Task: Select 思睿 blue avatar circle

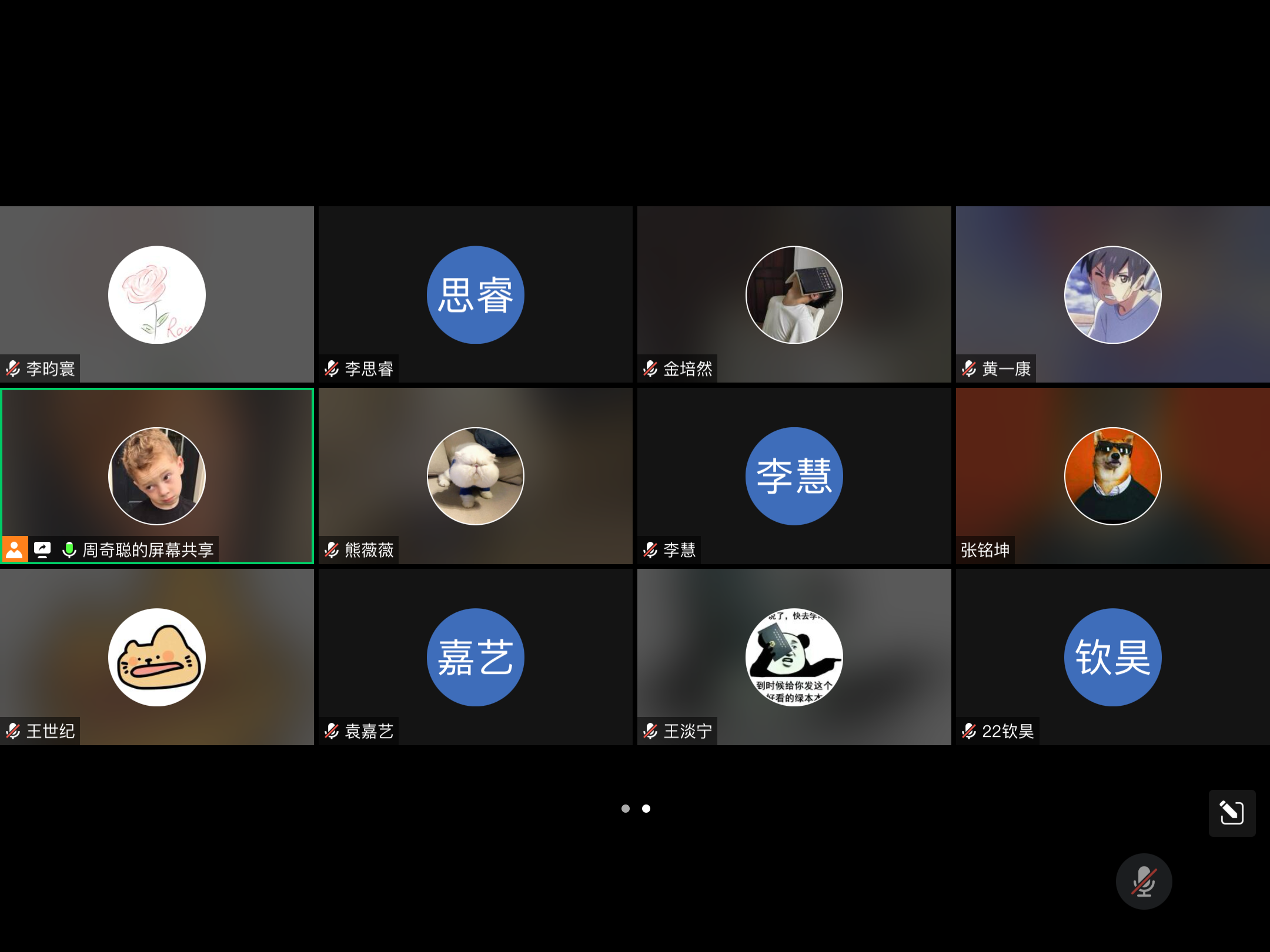Action: [475, 295]
